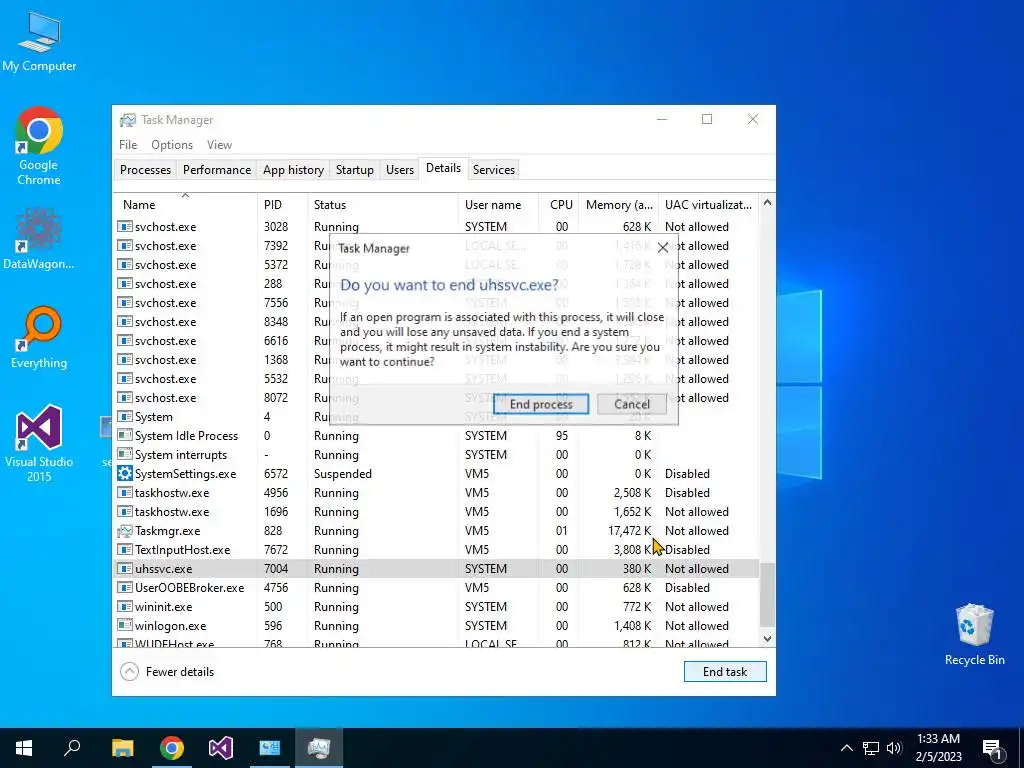Click the Task Manager taskbar button
Viewport: 1024px width, 768px height.
pos(319,748)
